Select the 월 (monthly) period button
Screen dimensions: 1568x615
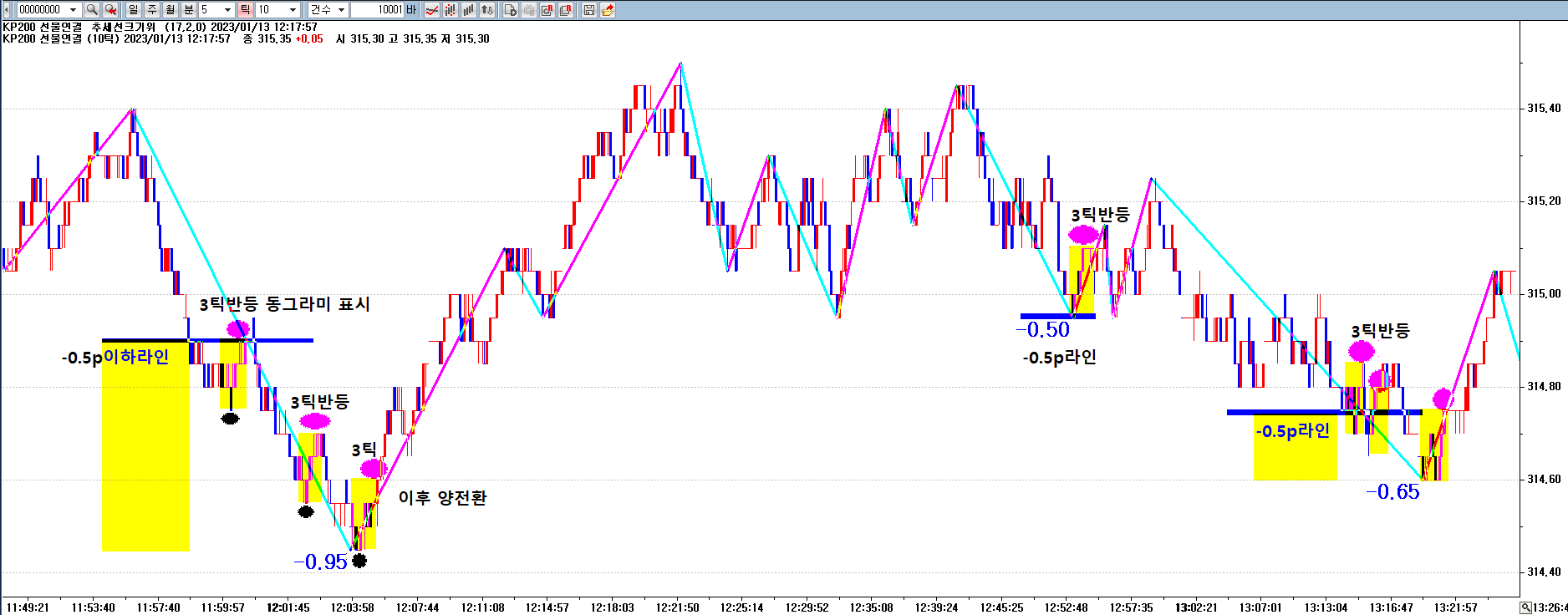click(x=171, y=10)
